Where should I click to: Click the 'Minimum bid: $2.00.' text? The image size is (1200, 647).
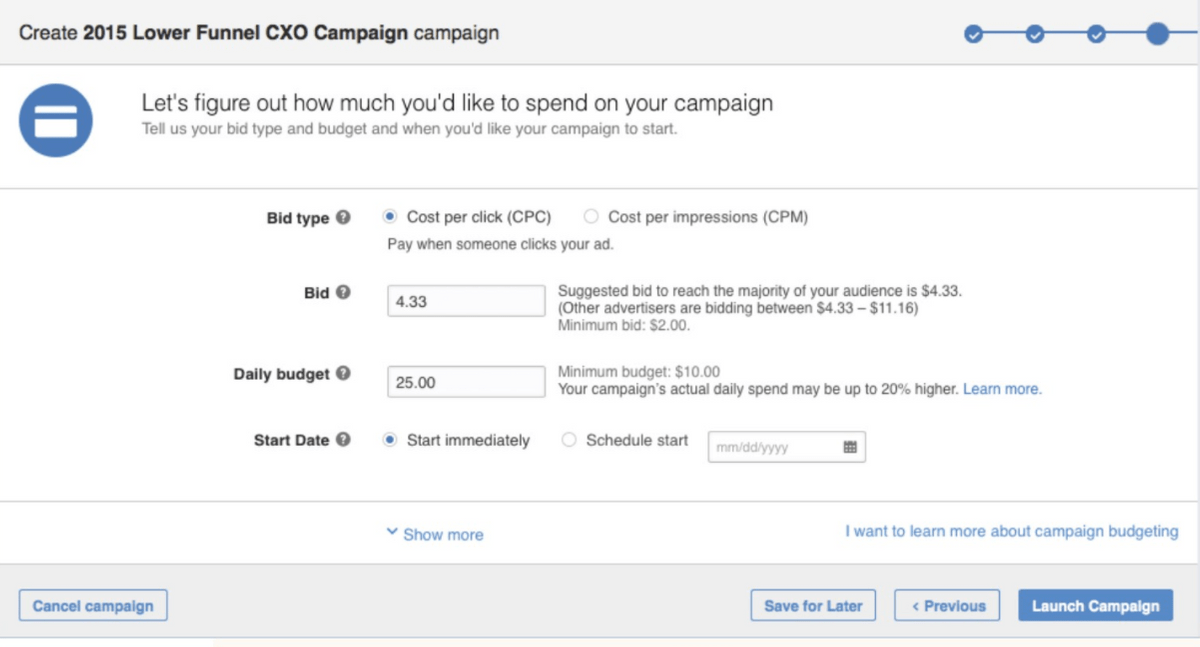point(624,325)
